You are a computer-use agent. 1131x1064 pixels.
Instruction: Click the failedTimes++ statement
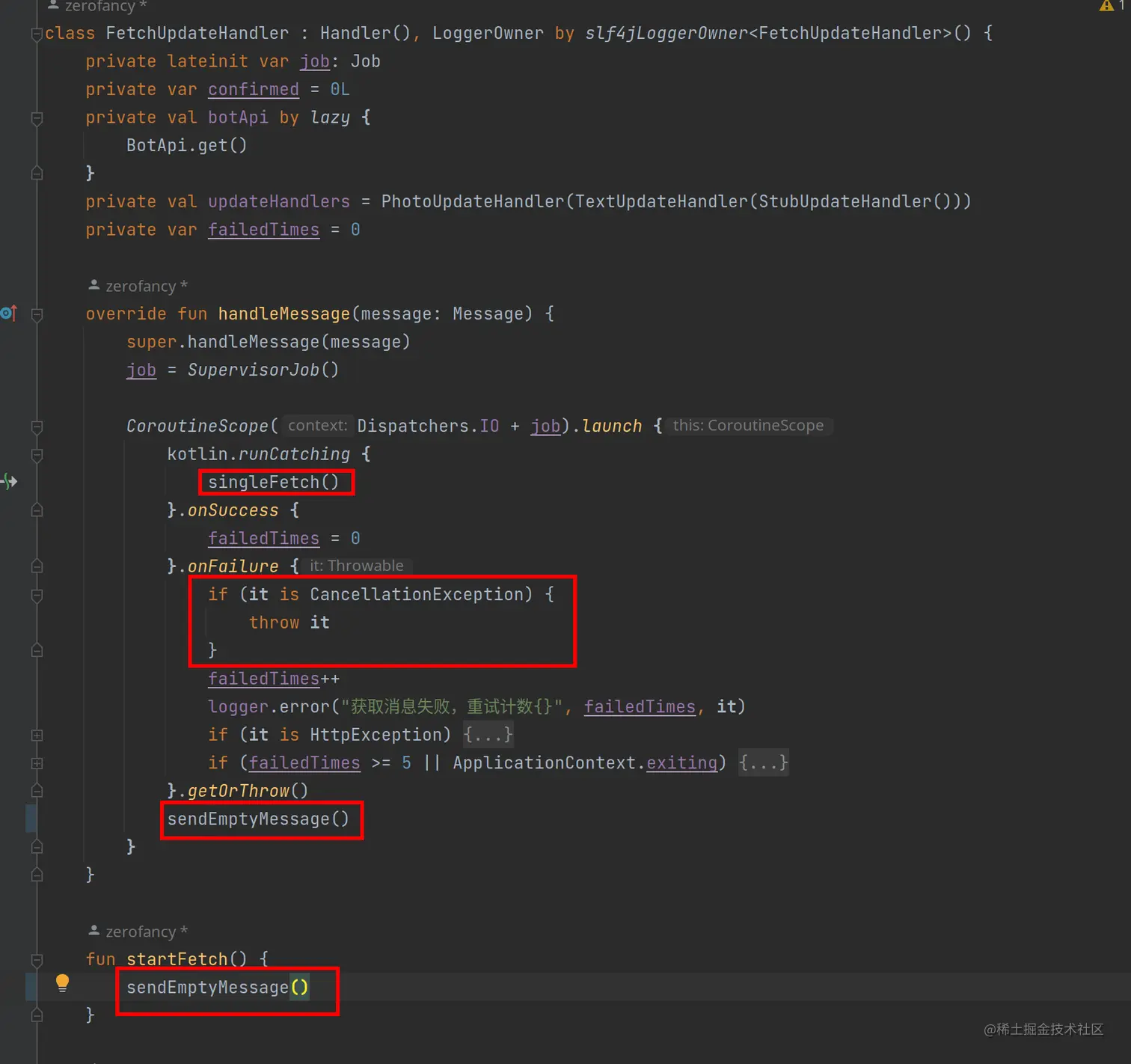point(273,679)
